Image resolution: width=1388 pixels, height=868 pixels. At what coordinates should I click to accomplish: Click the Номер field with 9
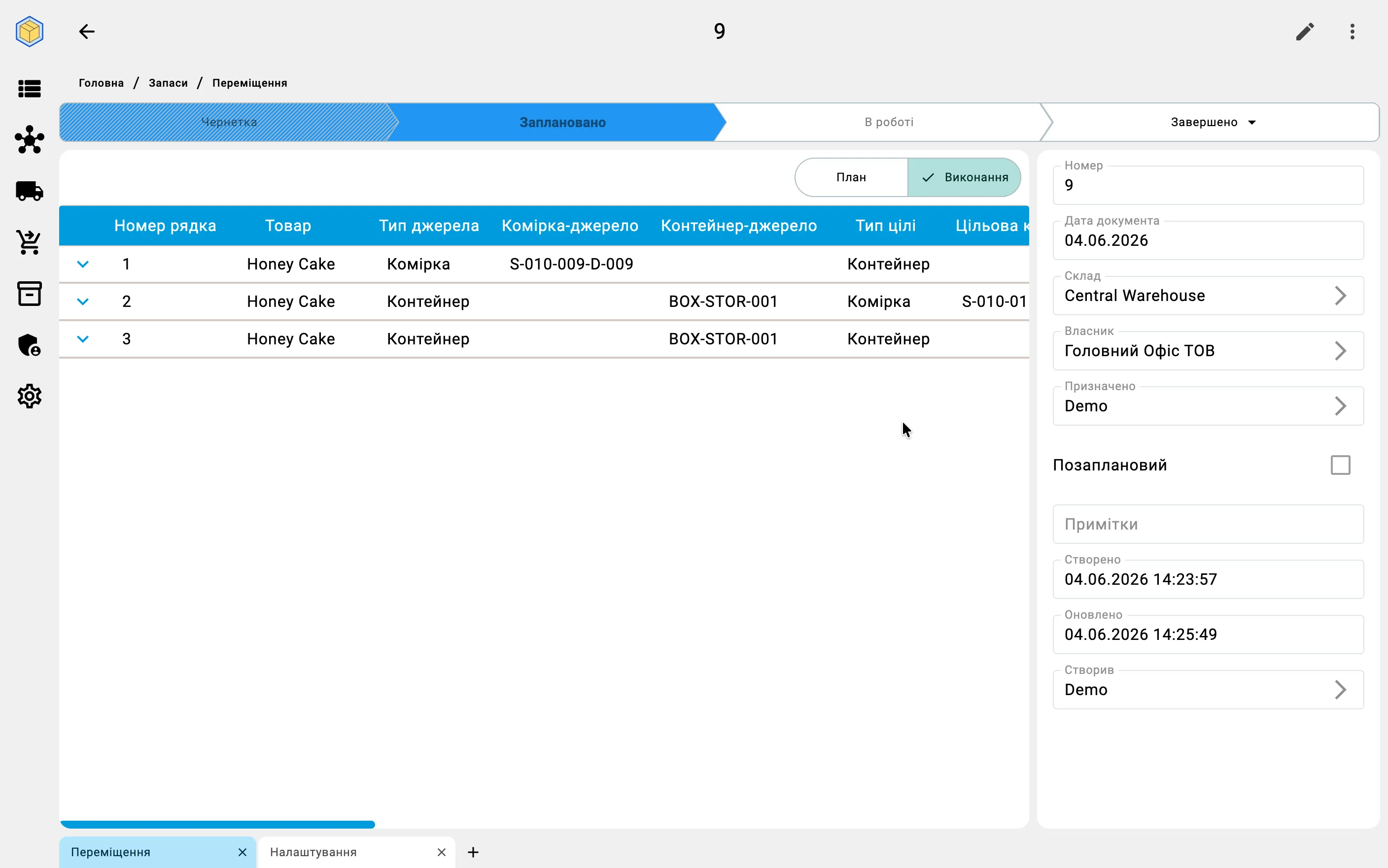coord(1208,185)
